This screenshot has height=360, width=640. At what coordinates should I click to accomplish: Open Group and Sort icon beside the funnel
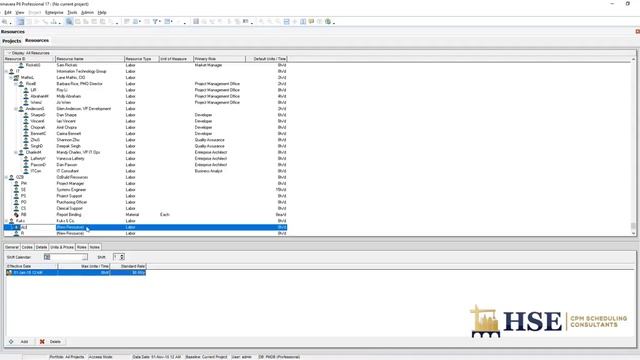click(167, 22)
